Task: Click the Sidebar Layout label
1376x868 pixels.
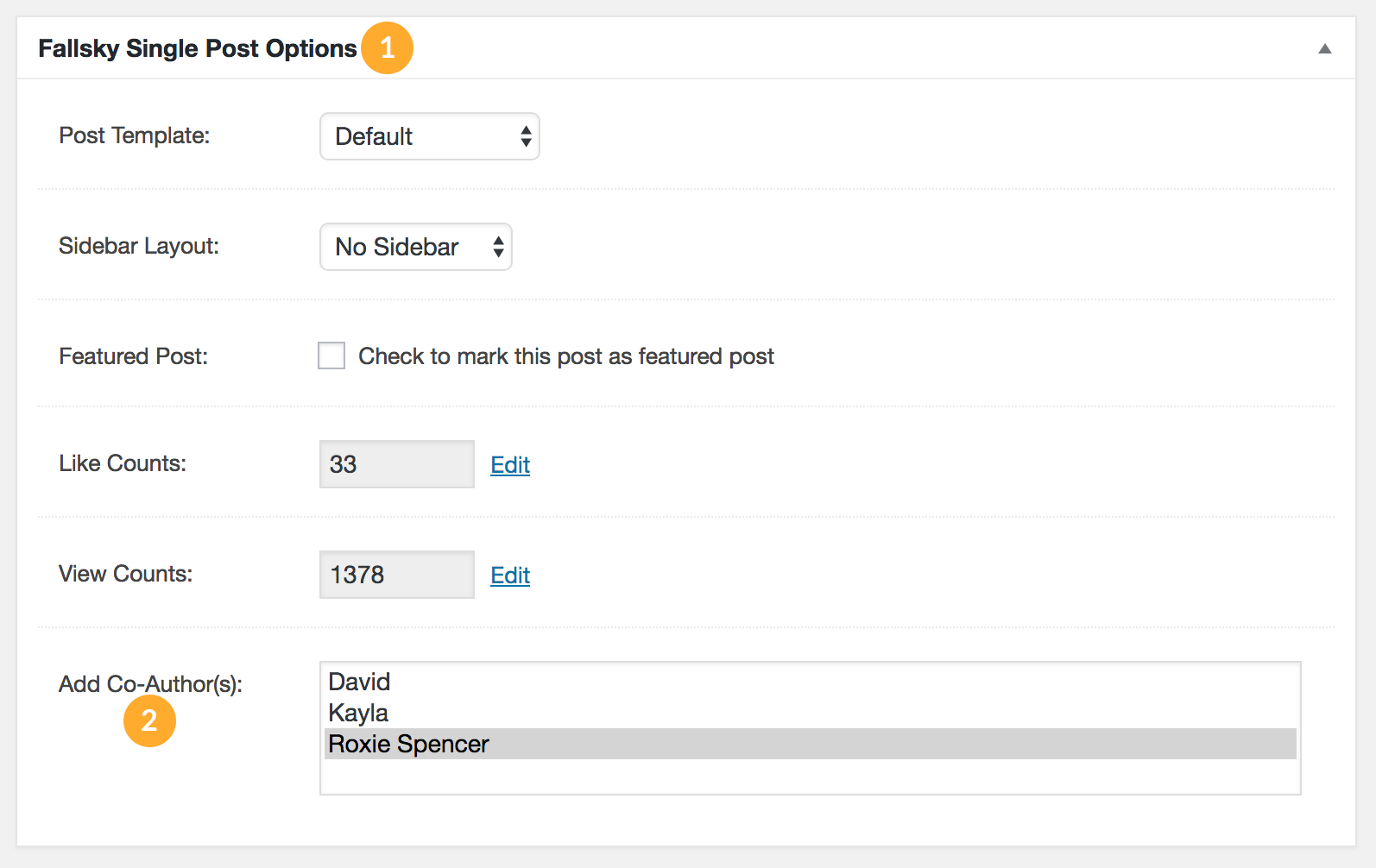Action: (x=138, y=246)
